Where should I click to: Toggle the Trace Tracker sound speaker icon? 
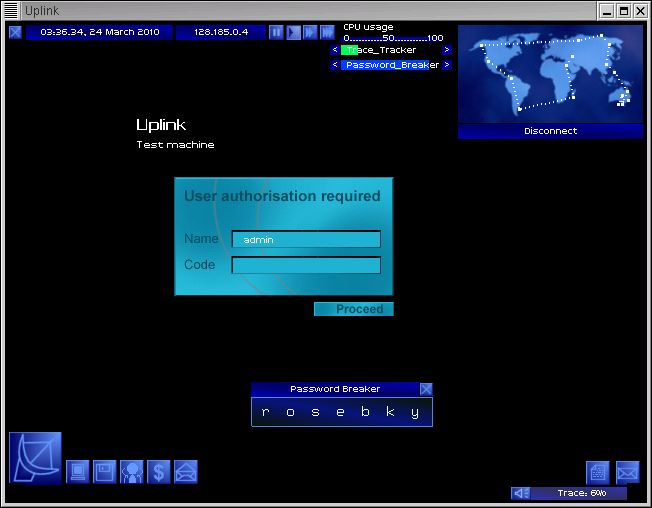point(521,493)
